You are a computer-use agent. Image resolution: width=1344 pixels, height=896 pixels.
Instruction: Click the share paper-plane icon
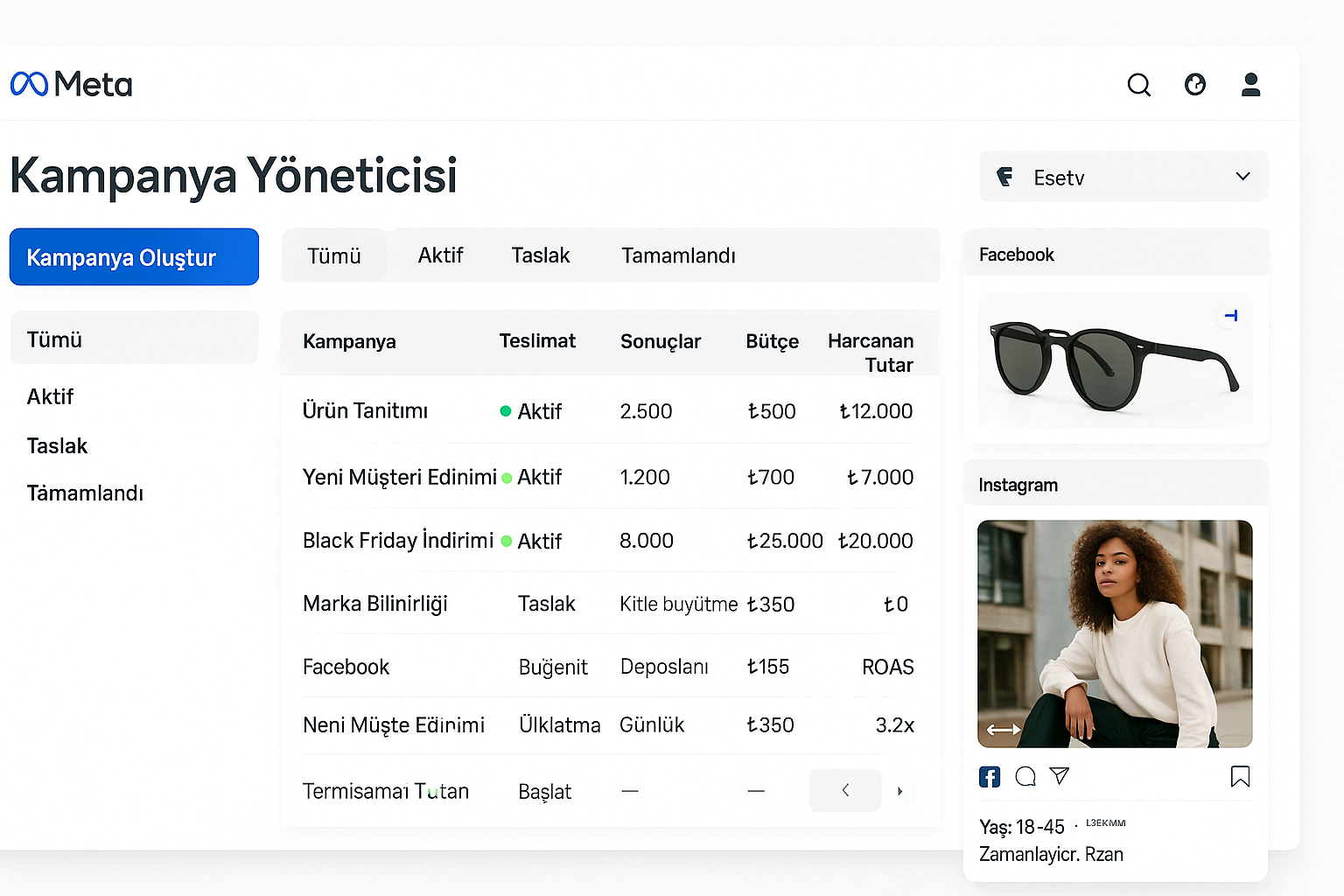pos(1060,775)
